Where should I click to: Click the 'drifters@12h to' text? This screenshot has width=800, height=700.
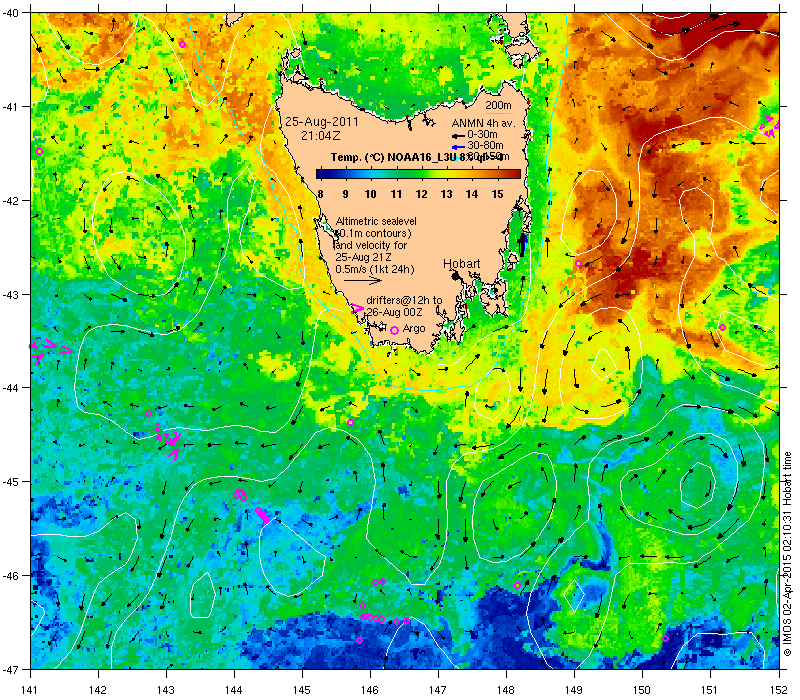pos(404,301)
